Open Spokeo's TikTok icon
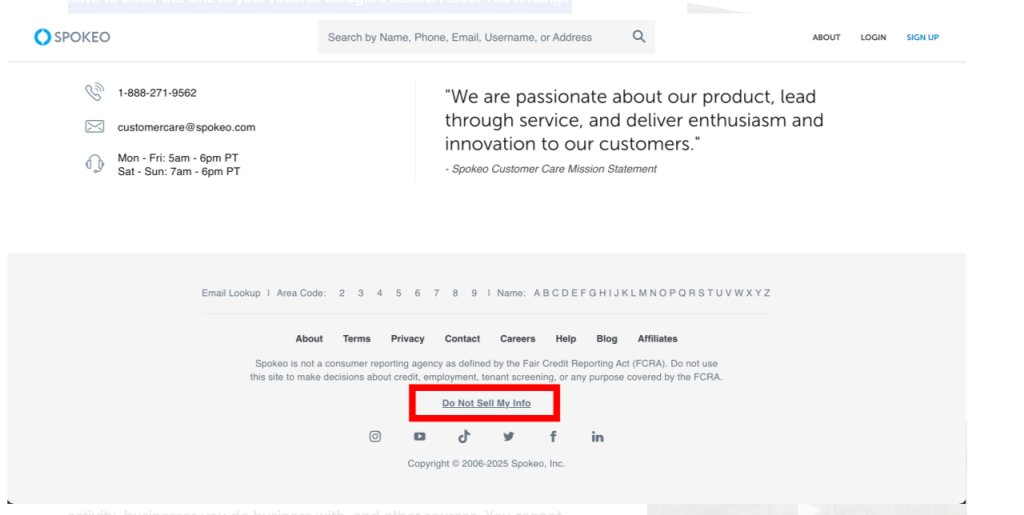Viewport: 1024px width, 515px height. 464,437
